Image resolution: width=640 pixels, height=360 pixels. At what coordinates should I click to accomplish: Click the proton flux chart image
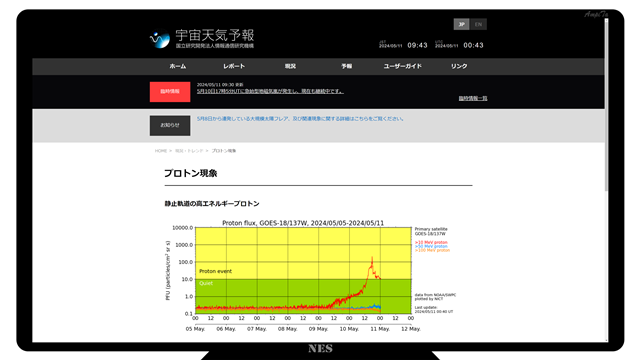tap(310, 276)
